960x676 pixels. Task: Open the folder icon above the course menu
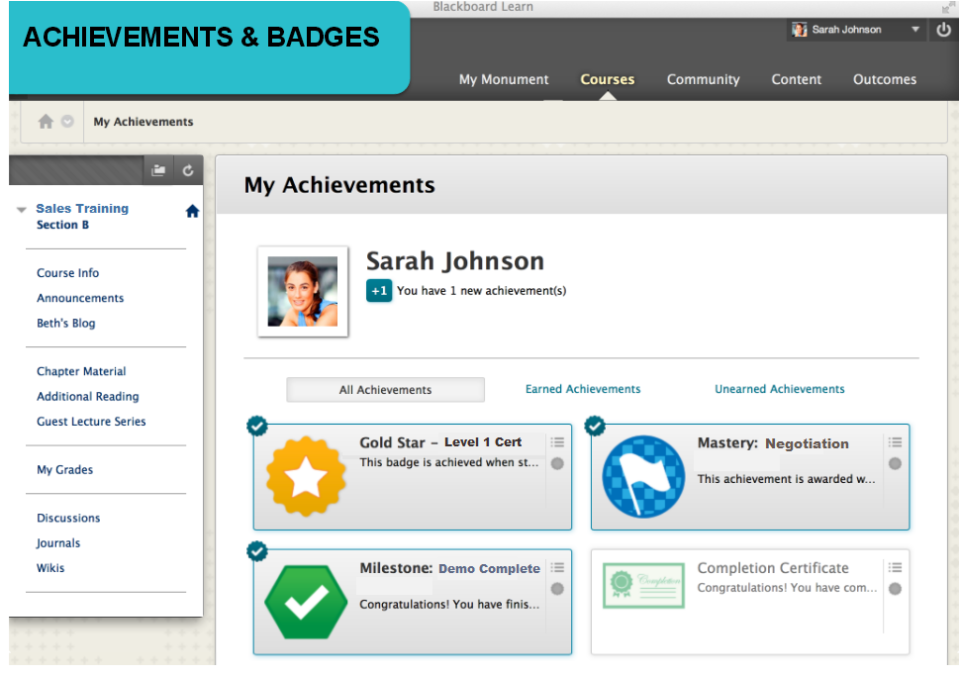point(160,170)
